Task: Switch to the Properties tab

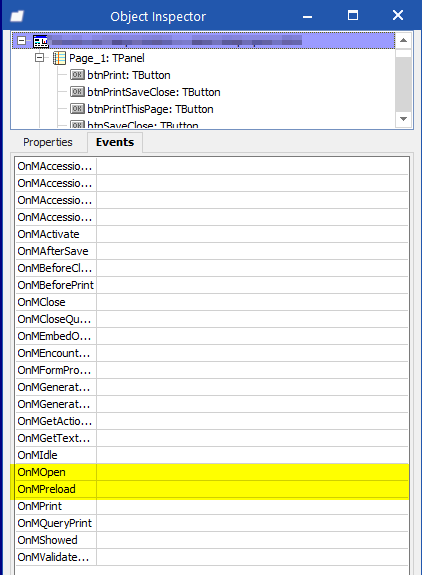Action: (48, 142)
